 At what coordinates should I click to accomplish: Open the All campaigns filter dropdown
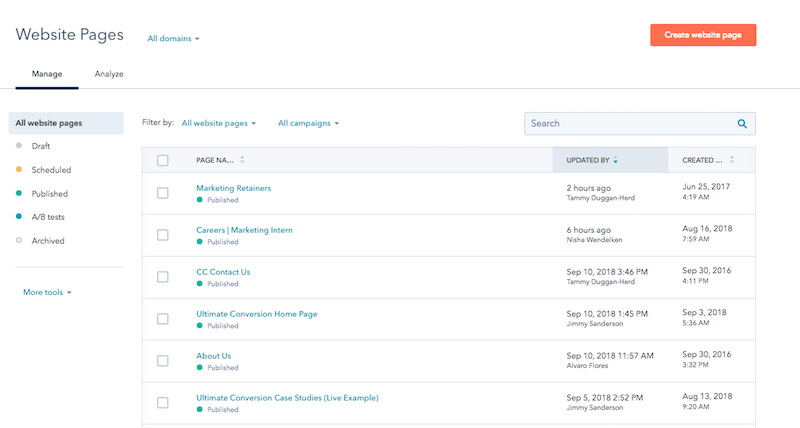[x=308, y=123]
